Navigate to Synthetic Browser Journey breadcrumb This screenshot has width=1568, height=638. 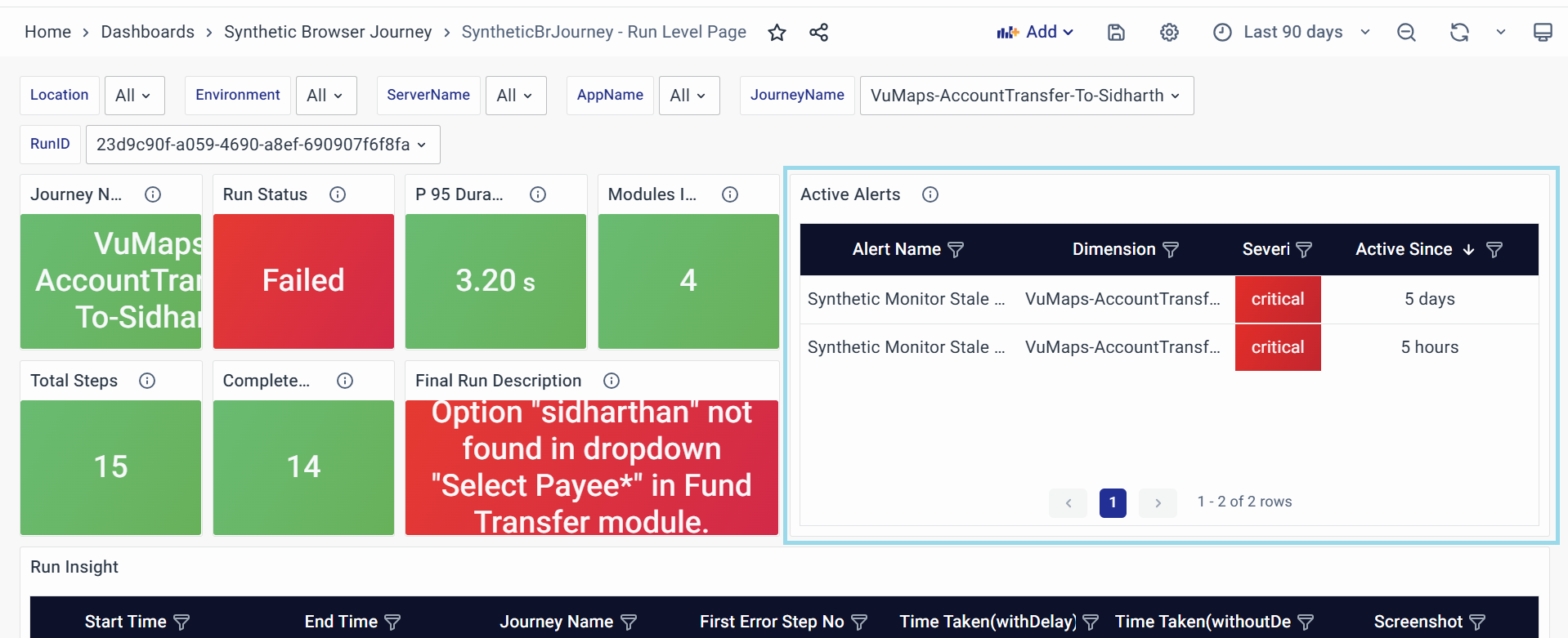(x=328, y=32)
